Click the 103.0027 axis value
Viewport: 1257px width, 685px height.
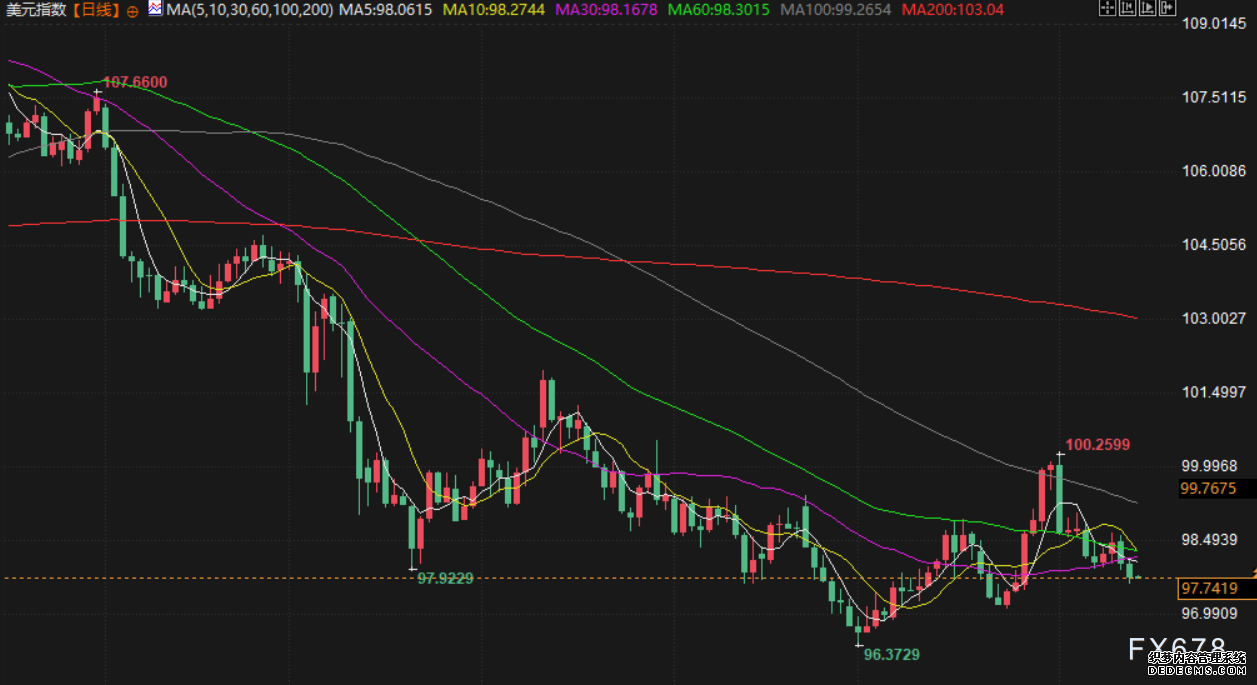1213,318
